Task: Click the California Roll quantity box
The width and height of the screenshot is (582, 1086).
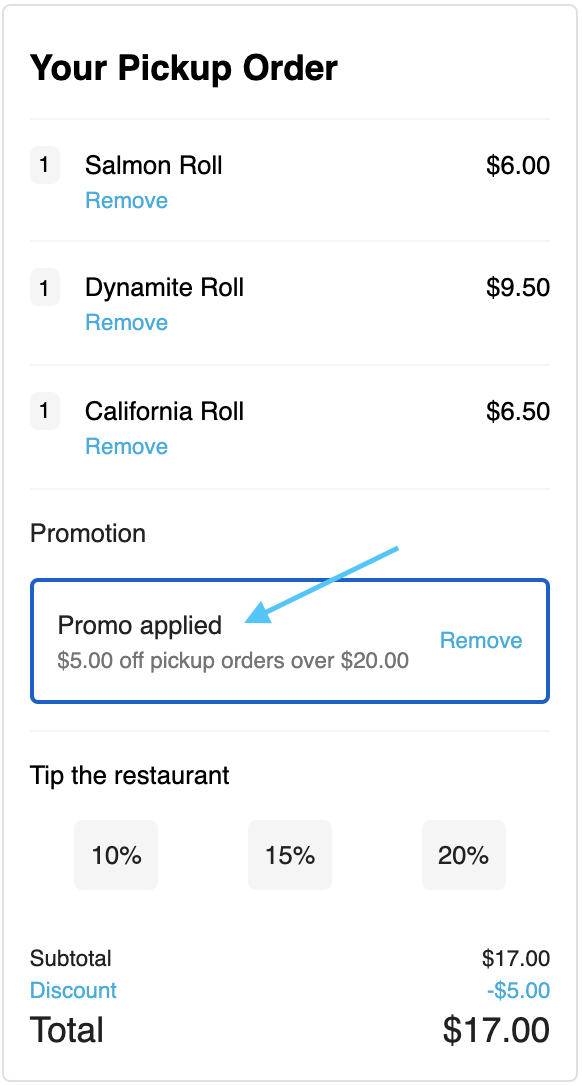Action: (x=45, y=411)
